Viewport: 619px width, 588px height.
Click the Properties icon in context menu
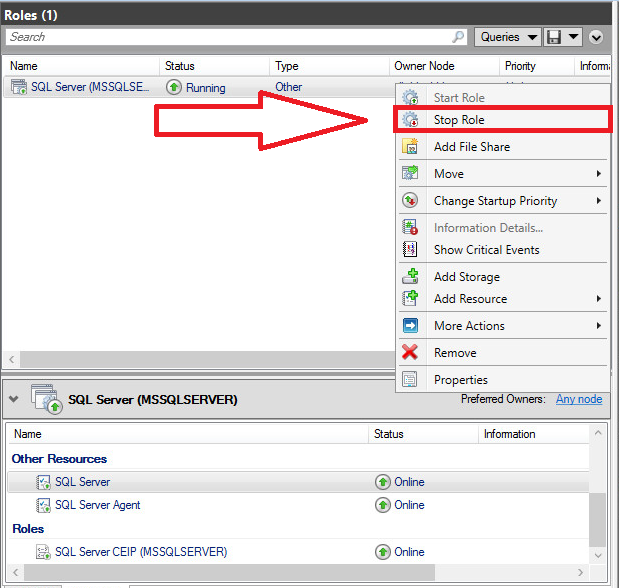pos(410,380)
